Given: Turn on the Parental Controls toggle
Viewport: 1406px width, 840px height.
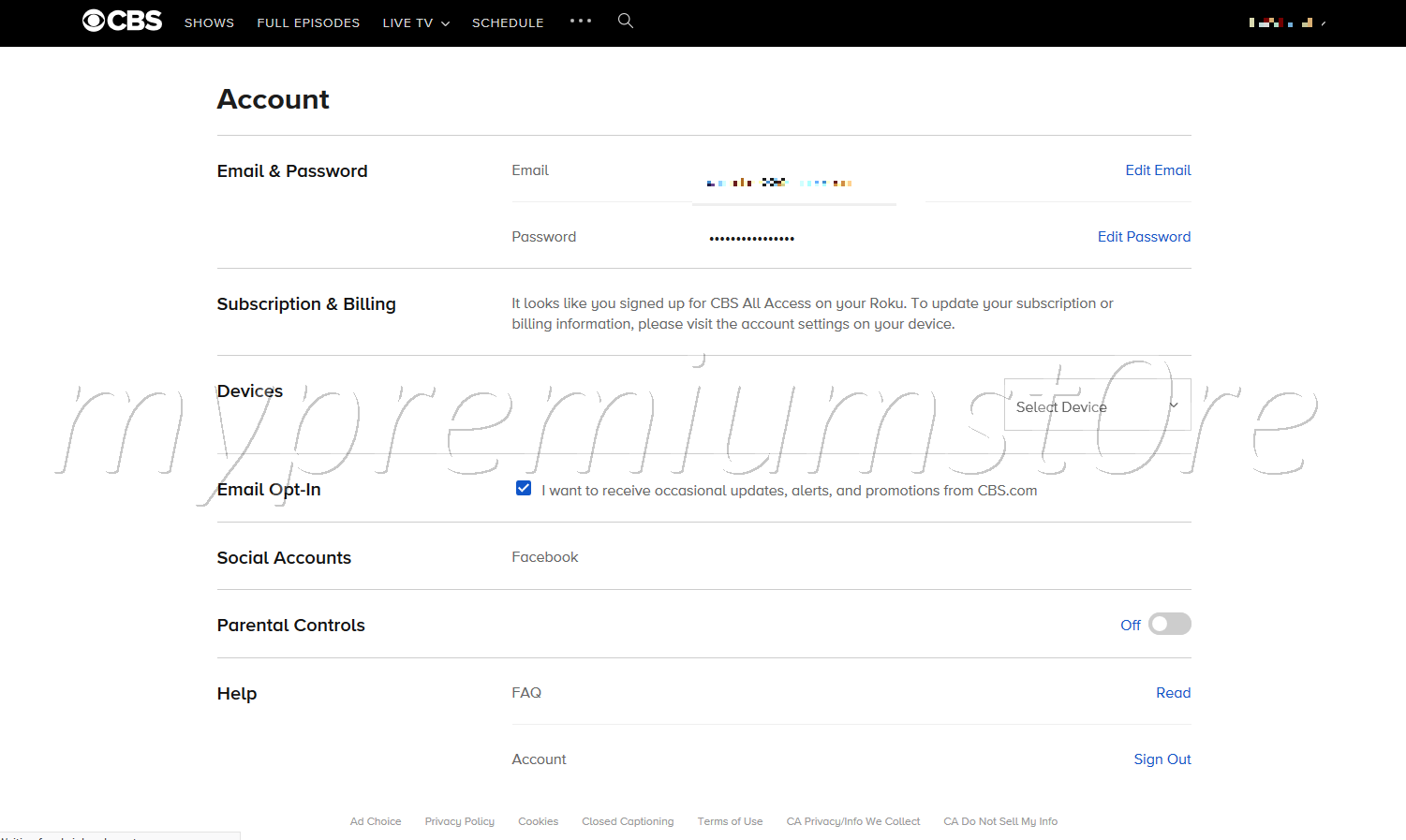Looking at the screenshot, I should tap(1170, 624).
